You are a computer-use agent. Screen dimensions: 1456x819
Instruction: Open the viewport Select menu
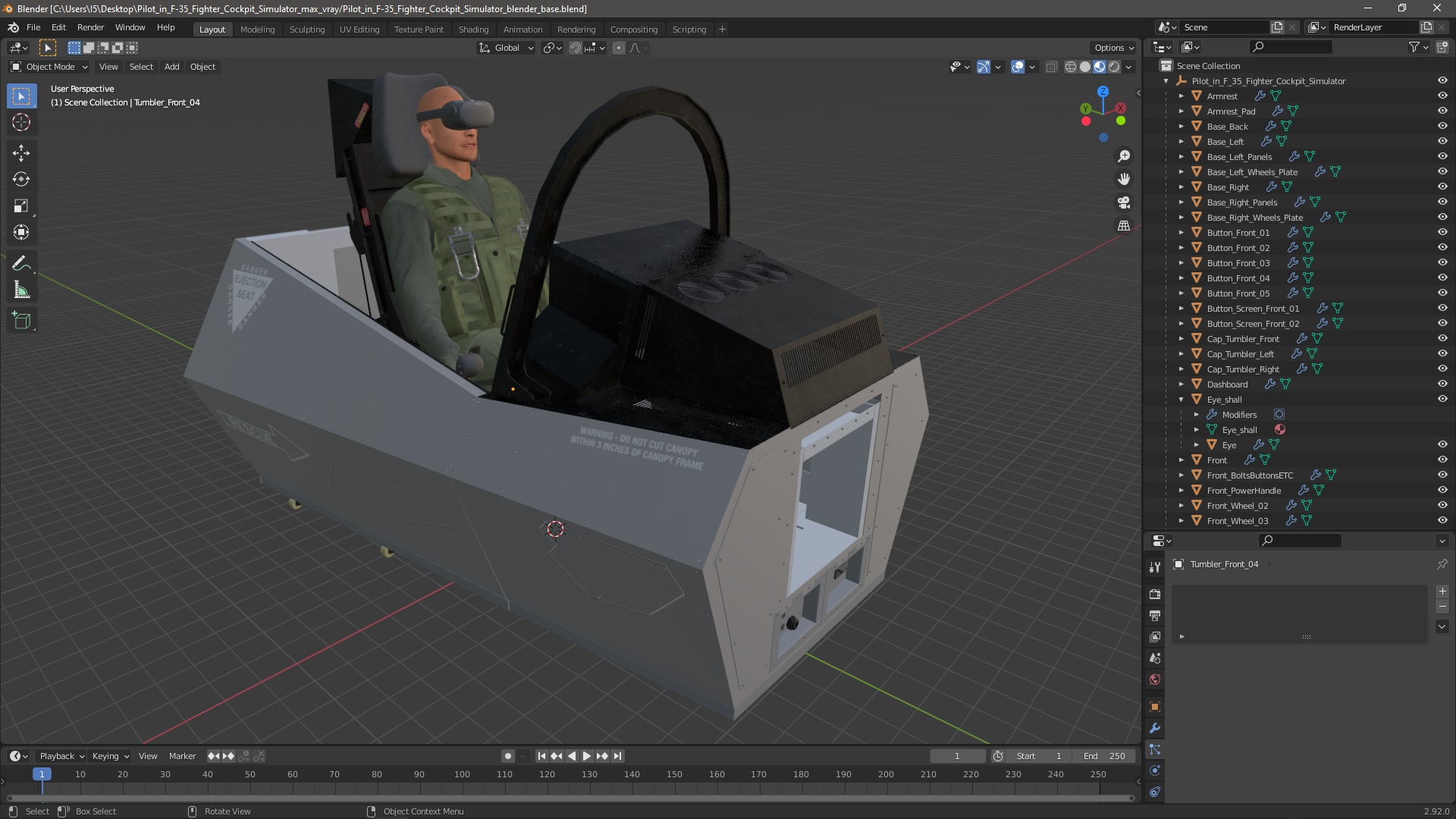[x=141, y=67]
